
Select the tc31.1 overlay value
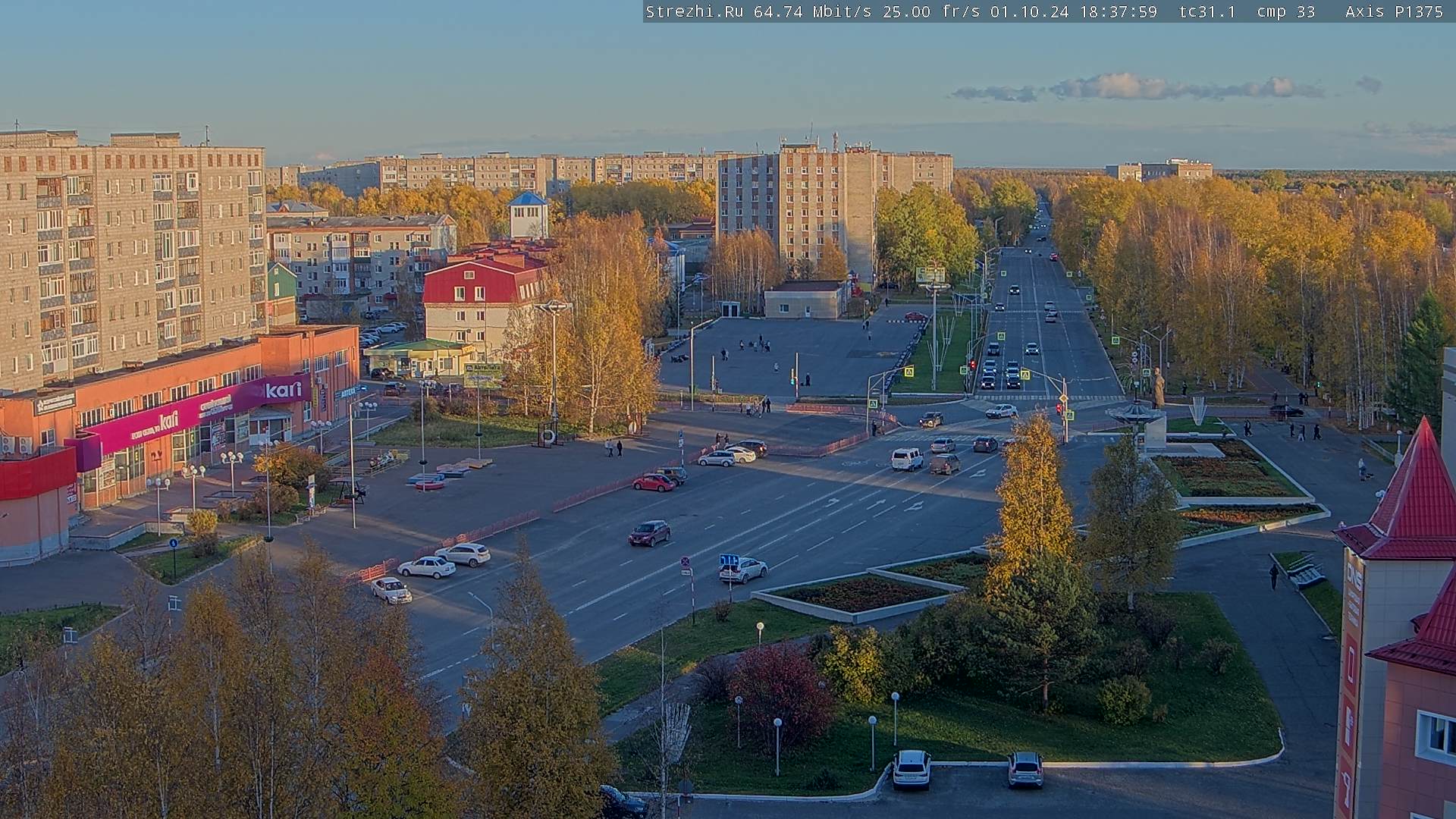[x=1207, y=11]
